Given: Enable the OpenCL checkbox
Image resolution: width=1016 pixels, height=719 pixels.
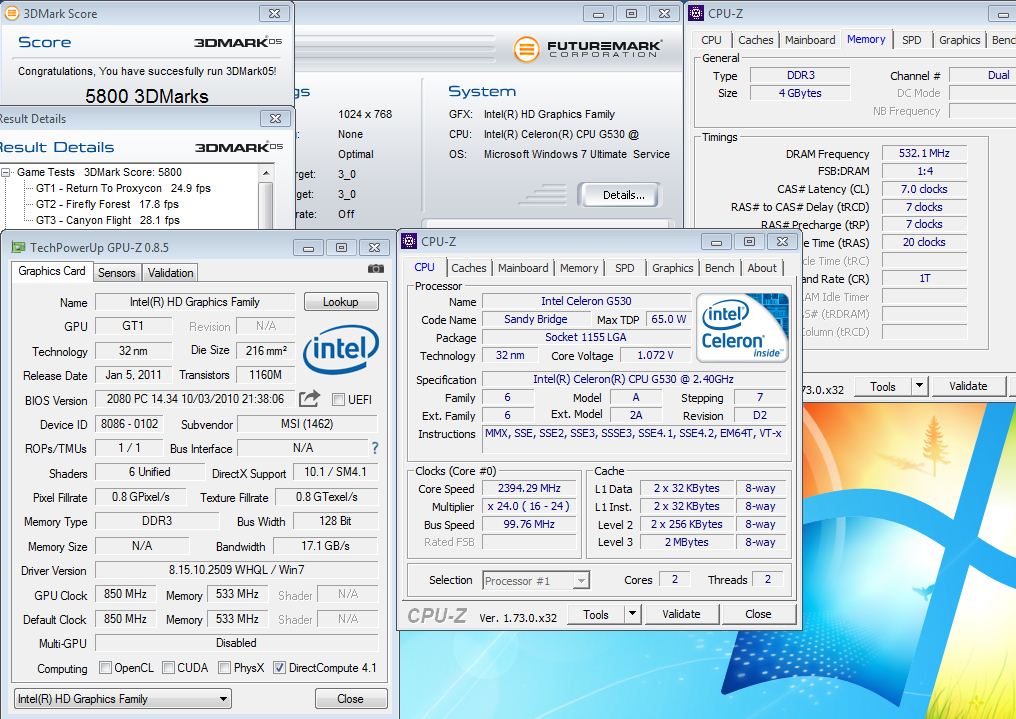Looking at the screenshot, I should click(x=105, y=667).
